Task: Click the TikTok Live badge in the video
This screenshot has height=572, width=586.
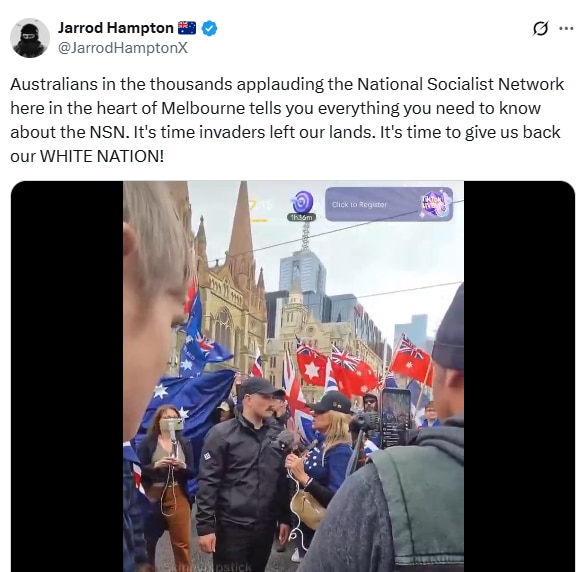Action: (x=435, y=205)
